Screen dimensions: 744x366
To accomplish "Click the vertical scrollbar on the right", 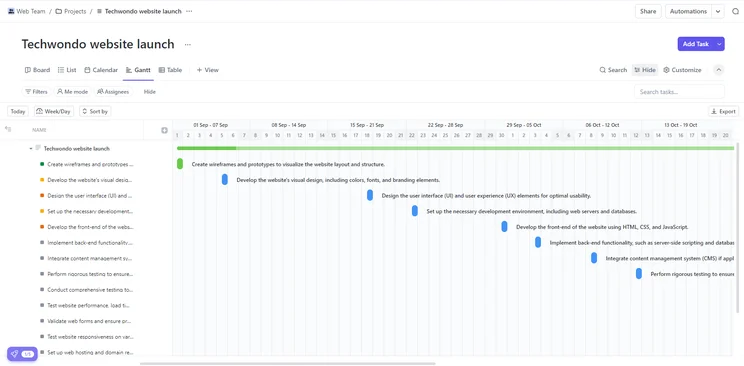I will [x=738, y=228].
